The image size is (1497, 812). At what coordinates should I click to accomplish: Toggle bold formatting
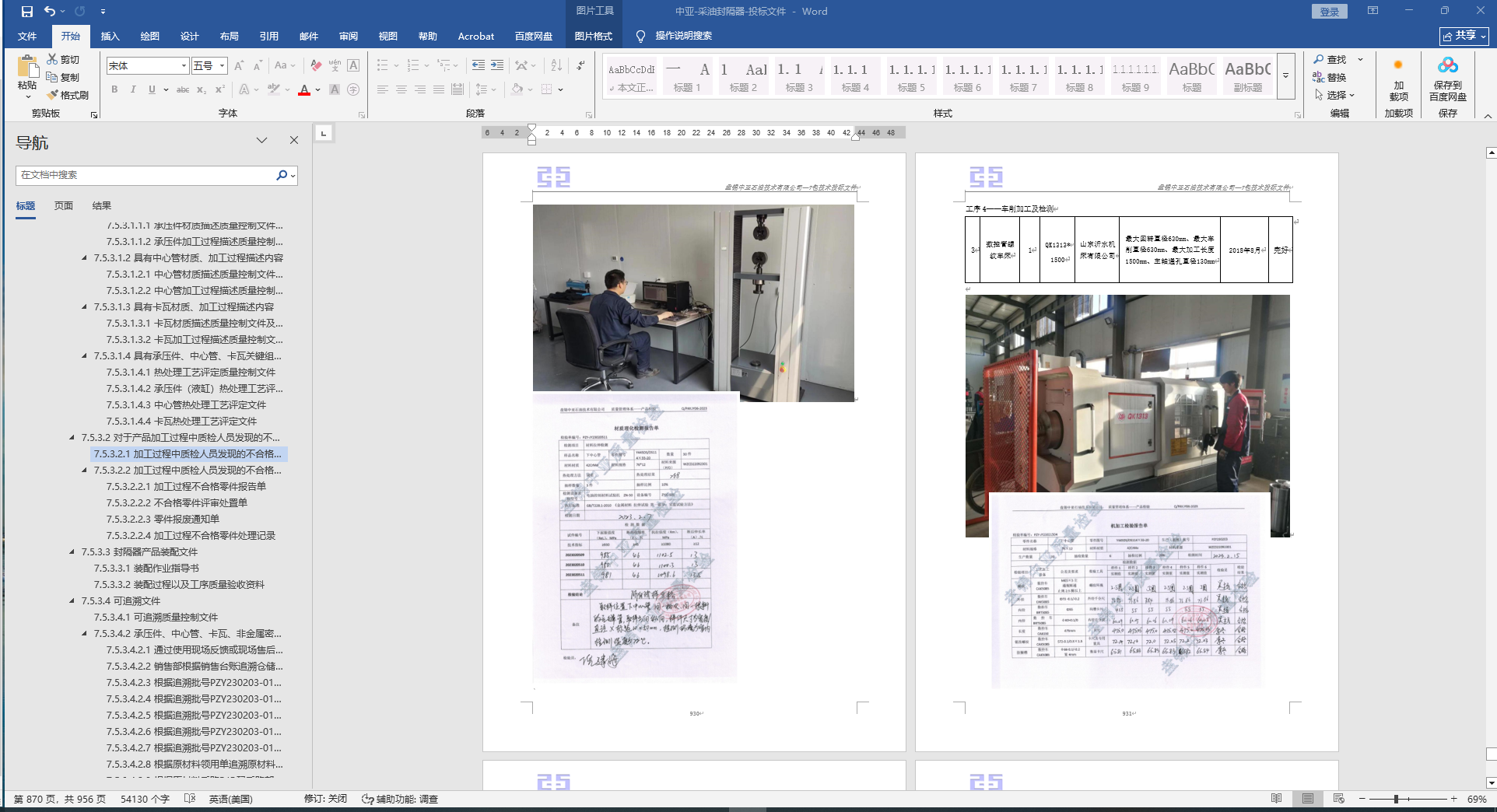pos(114,89)
